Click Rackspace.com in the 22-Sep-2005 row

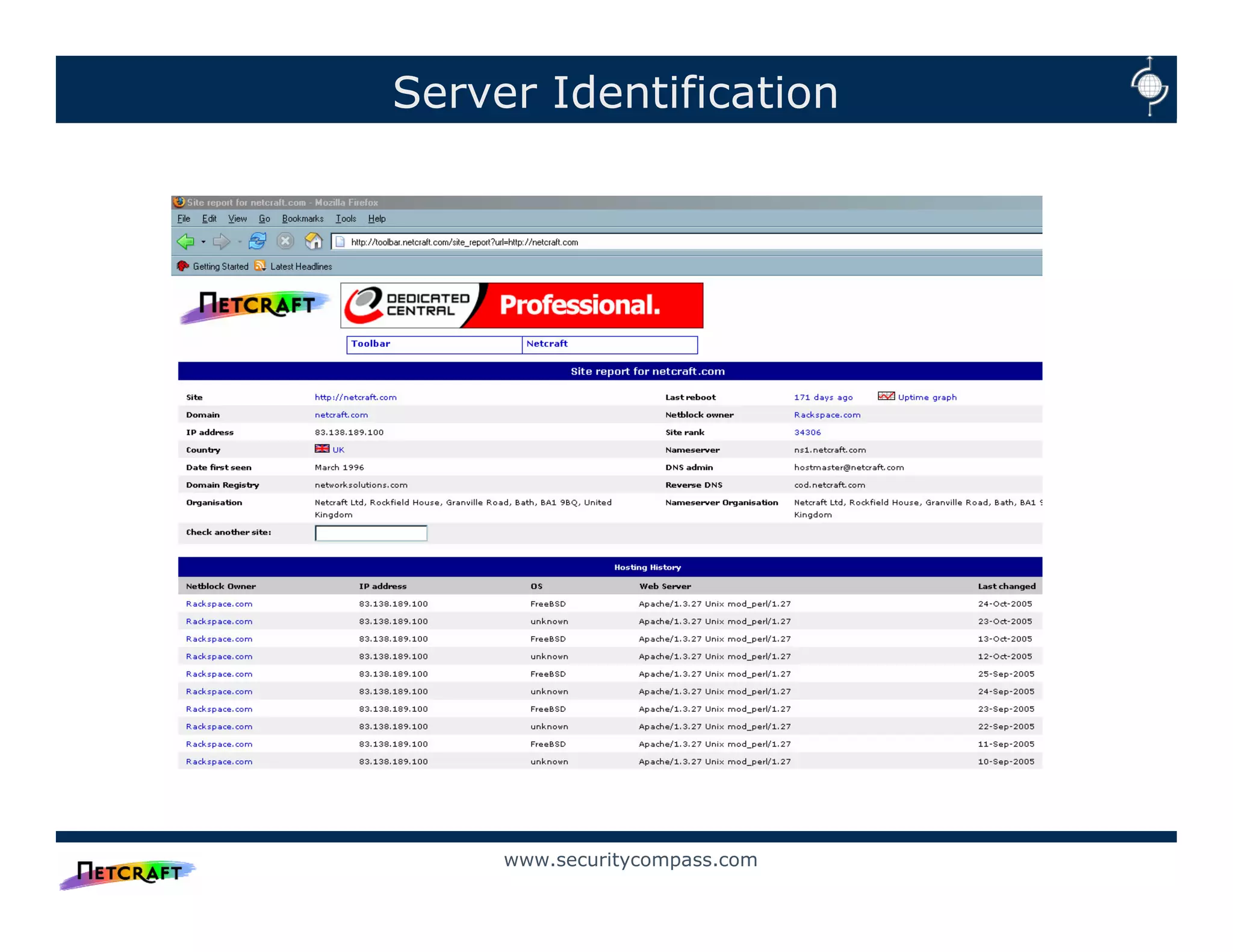pyautogui.click(x=219, y=726)
